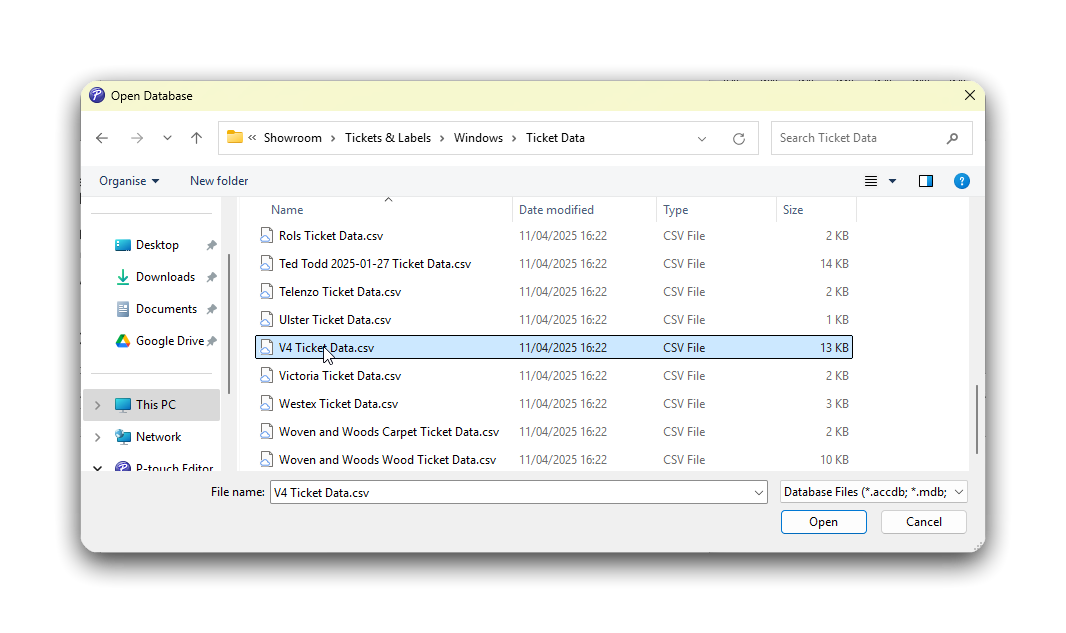Viewport: 1066px width, 633px height.
Task: Refresh the Ticket Data folder
Action: (739, 138)
